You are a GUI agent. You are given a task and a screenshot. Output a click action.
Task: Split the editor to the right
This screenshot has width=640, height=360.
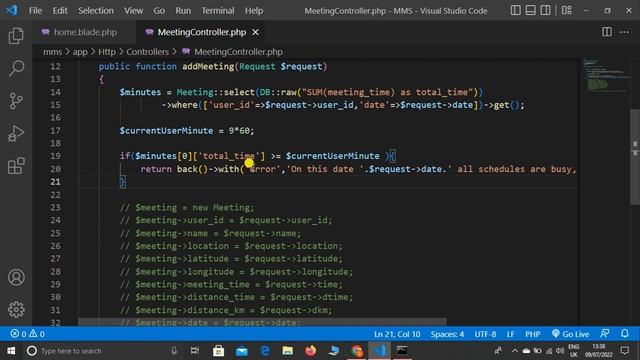coord(607,32)
